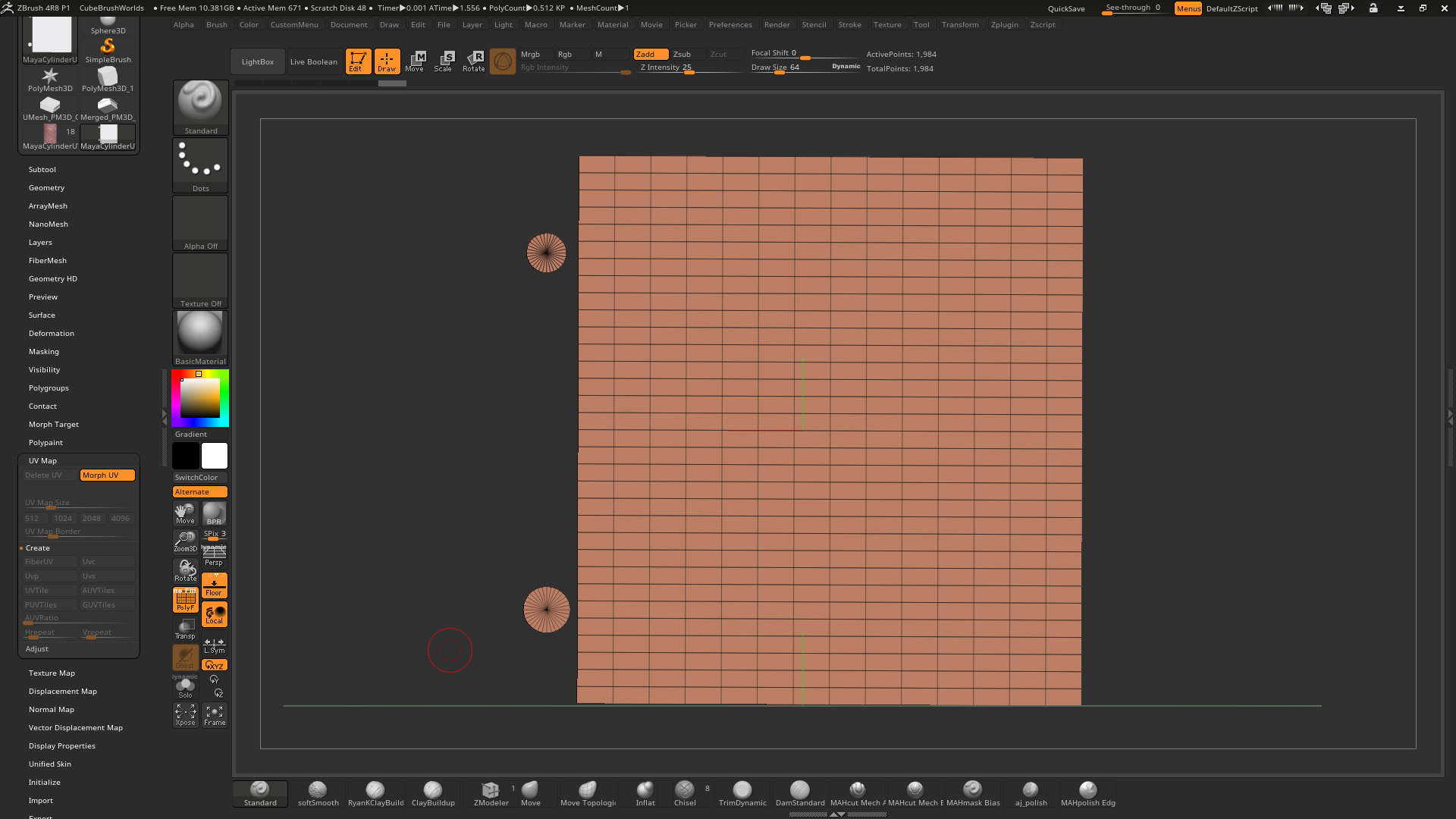Adjust the Draw Size slider
Screen dimensions: 1456x819
coord(805,67)
